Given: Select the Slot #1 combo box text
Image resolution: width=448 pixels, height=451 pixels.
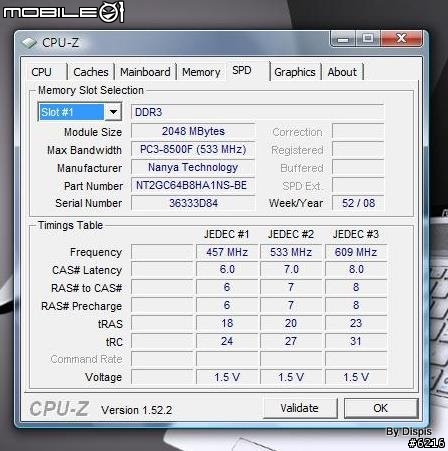Looking at the screenshot, I should pos(72,112).
